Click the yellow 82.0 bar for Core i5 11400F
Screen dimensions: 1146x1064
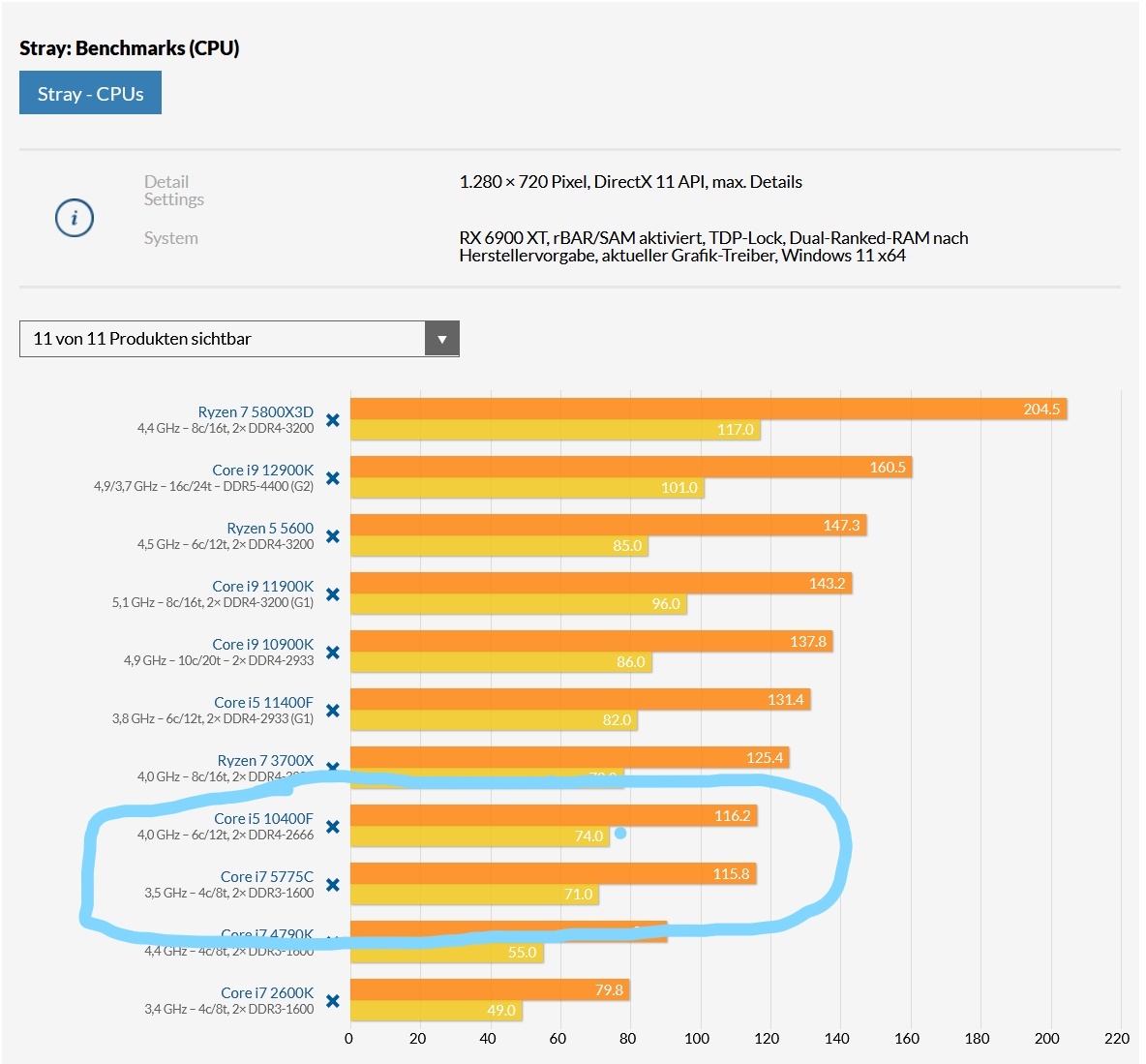(x=494, y=719)
